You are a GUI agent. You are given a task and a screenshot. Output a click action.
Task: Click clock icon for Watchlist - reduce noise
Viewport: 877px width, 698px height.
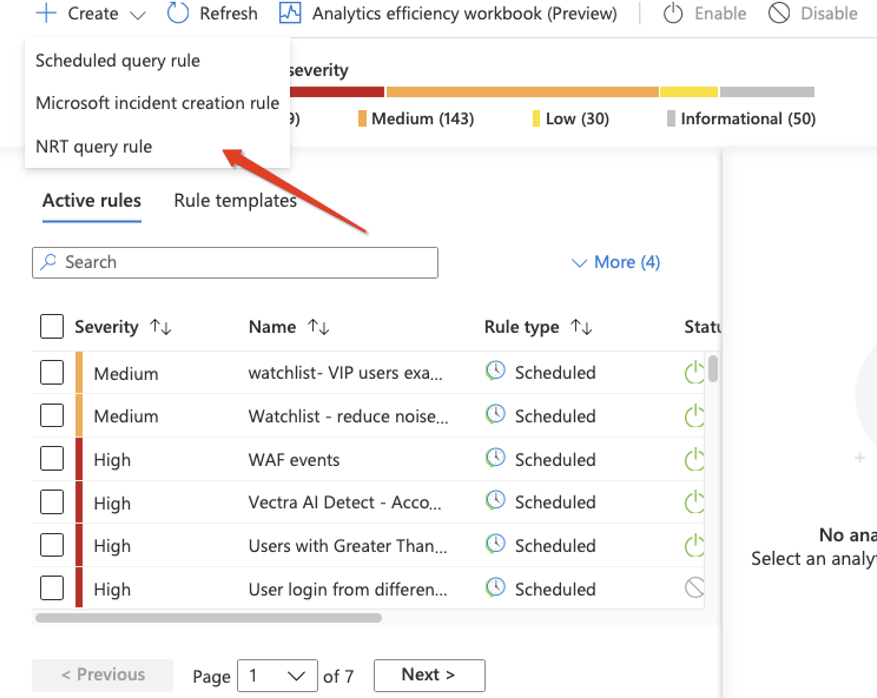(x=495, y=414)
